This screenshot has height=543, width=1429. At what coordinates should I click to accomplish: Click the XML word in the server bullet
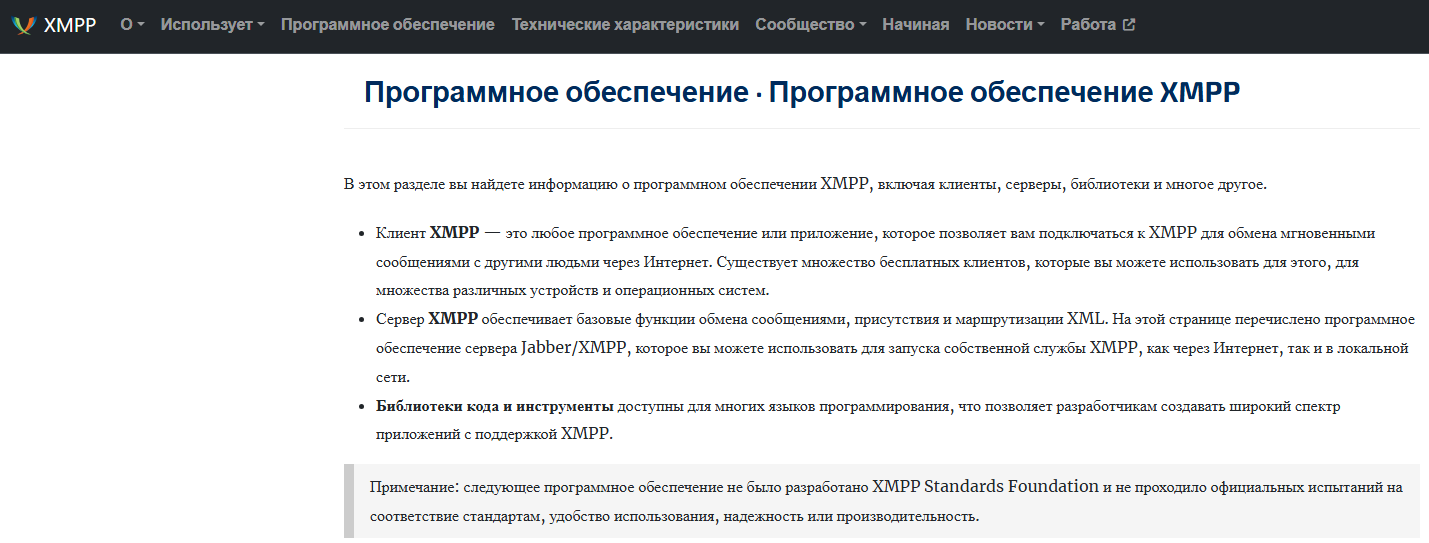[1086, 320]
